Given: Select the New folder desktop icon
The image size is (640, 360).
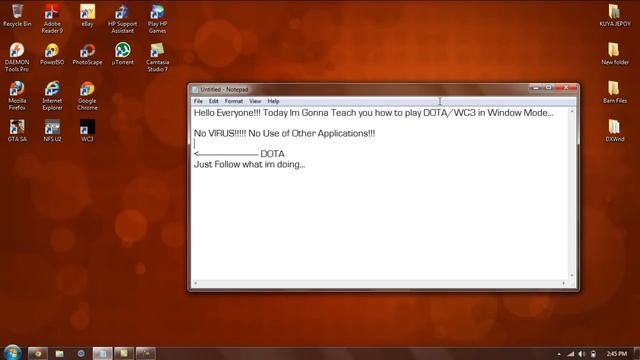Looking at the screenshot, I should pyautogui.click(x=615, y=53).
